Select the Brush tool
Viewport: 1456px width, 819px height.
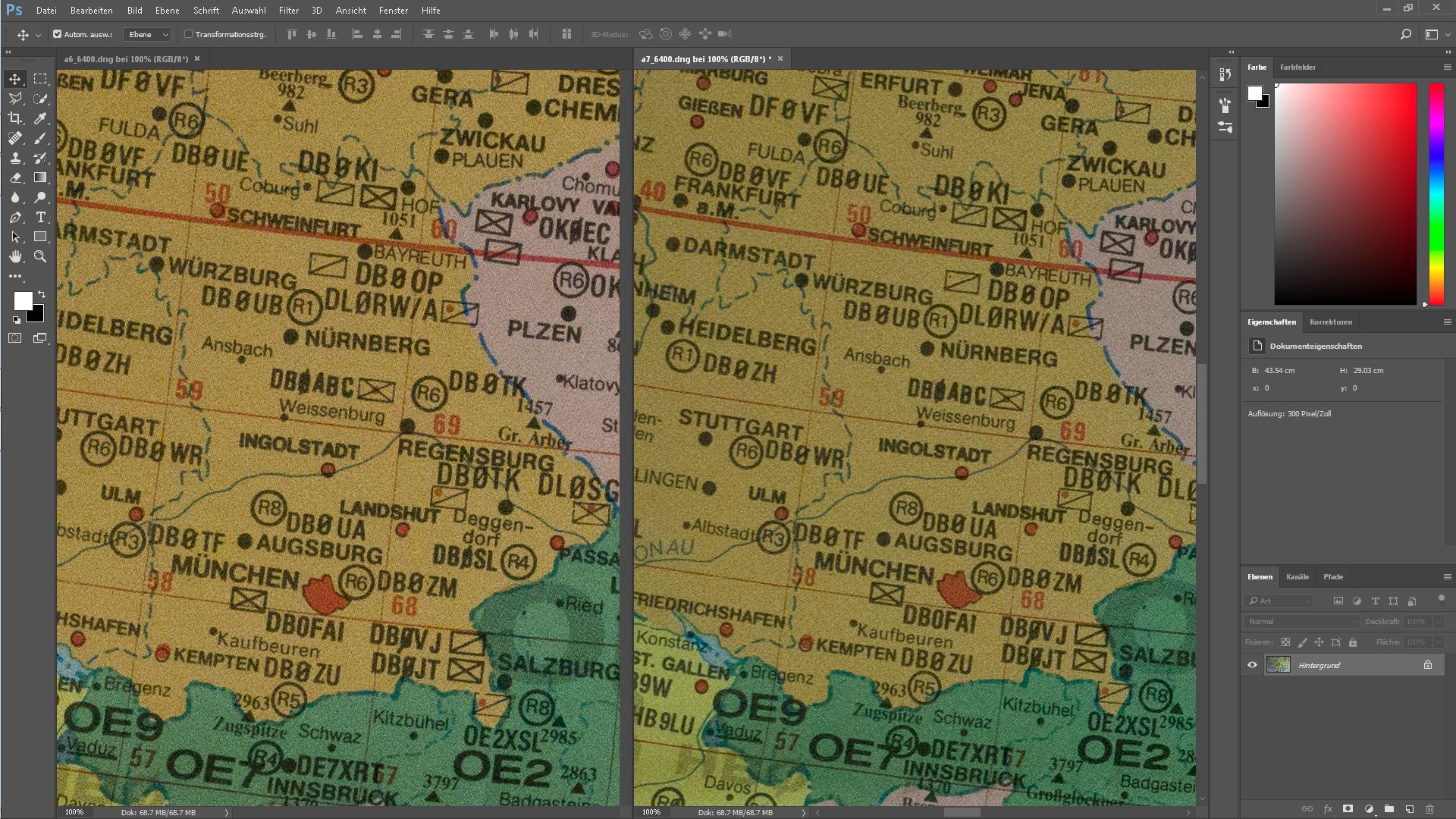tap(40, 138)
